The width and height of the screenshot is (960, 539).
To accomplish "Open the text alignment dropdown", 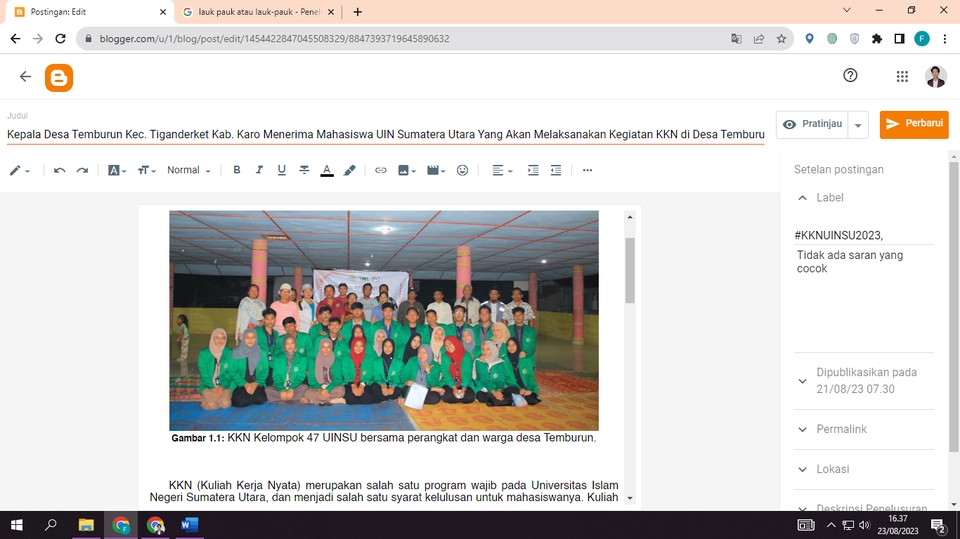I will pos(502,170).
